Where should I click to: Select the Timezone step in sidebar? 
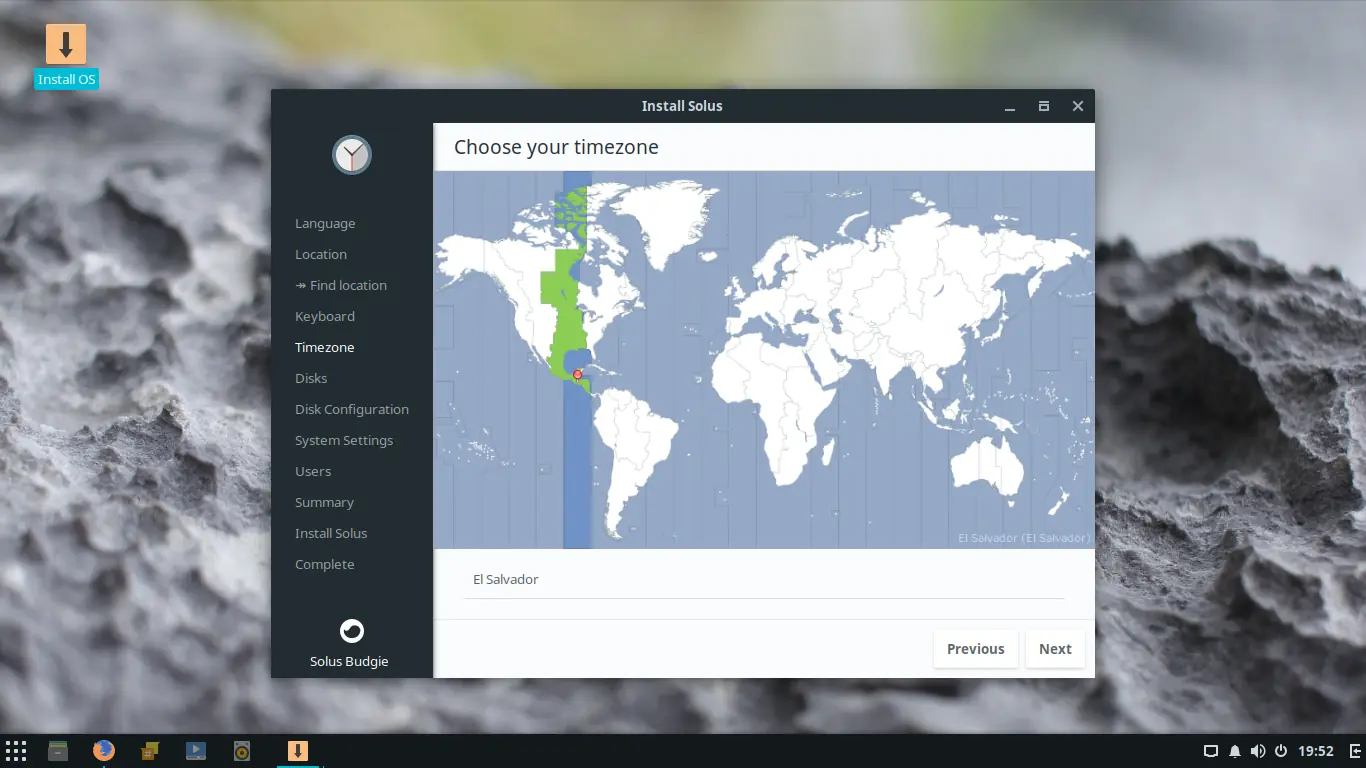coord(325,348)
